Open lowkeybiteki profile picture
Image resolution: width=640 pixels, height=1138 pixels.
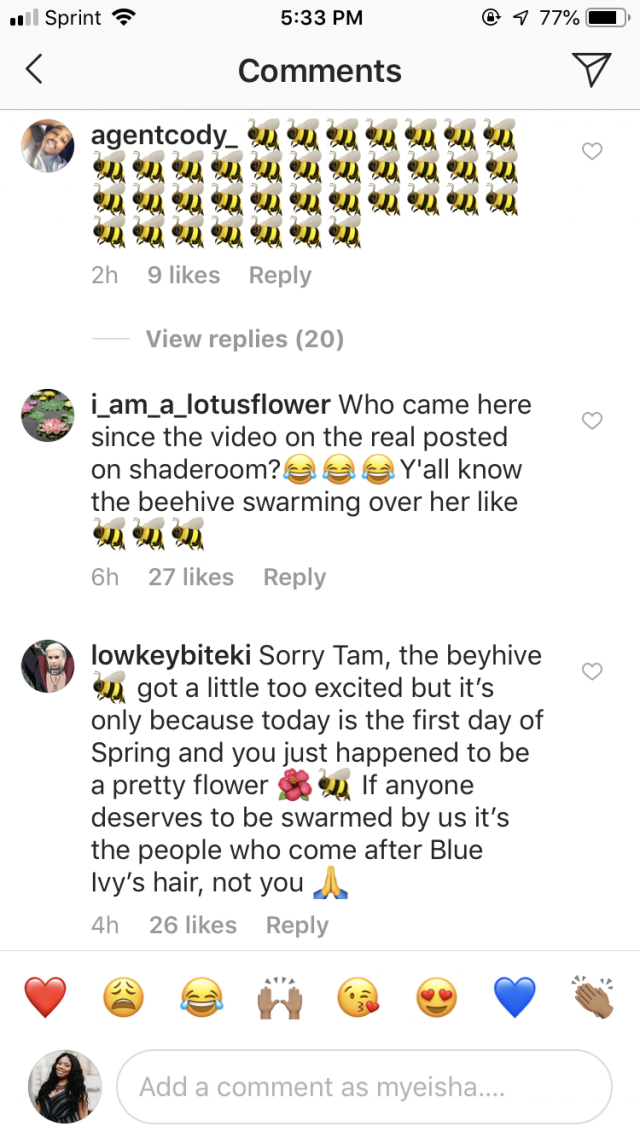48,666
